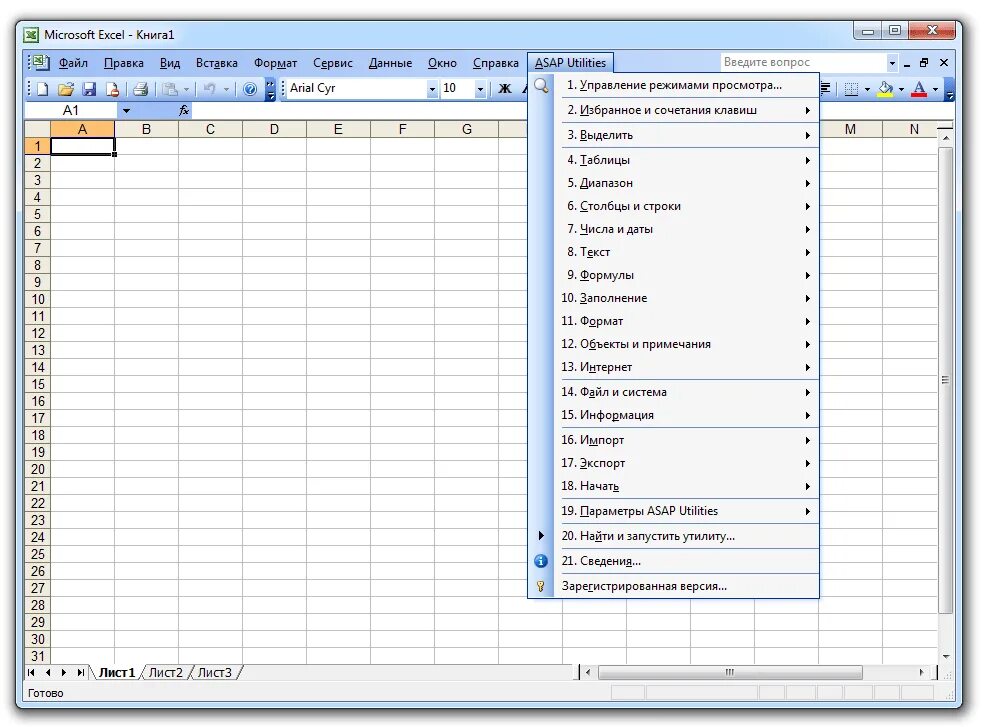
Task: Open the Borders dropdown arrow
Action: click(x=867, y=90)
